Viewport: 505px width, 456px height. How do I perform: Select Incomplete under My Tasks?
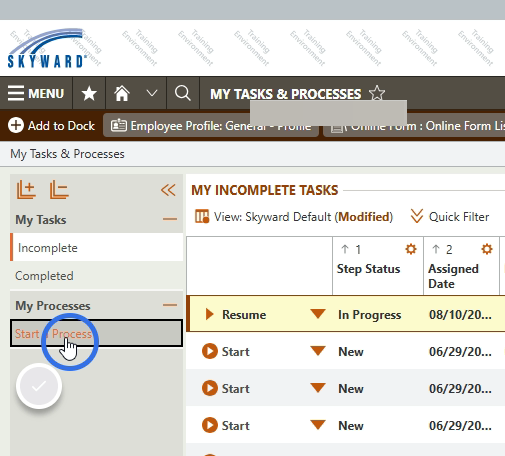pos(97,248)
